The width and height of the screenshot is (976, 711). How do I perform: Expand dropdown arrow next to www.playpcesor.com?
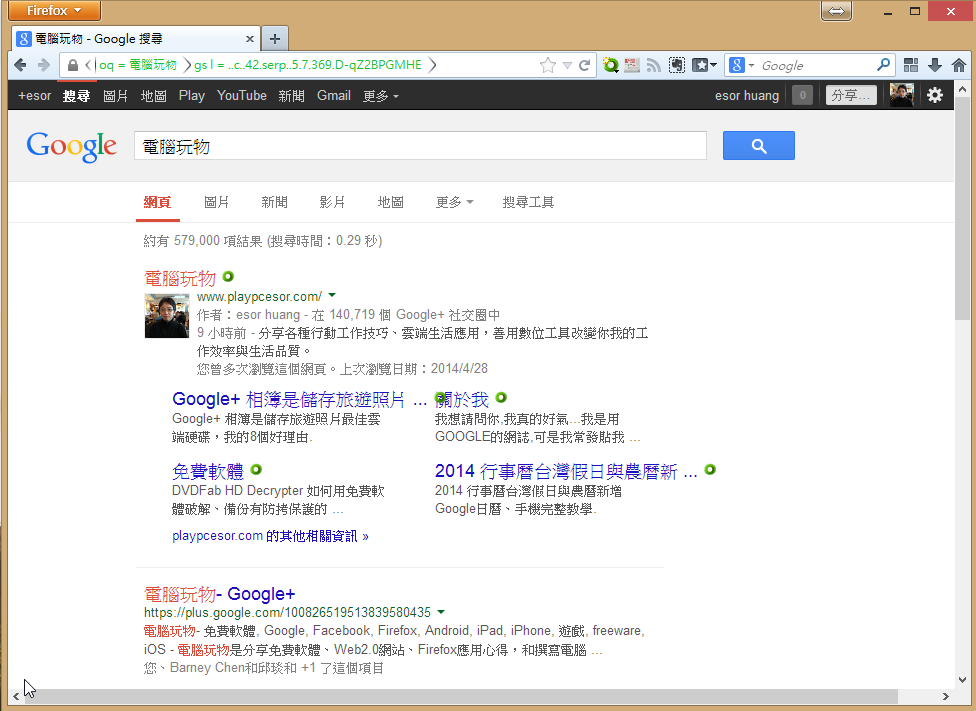click(332, 295)
